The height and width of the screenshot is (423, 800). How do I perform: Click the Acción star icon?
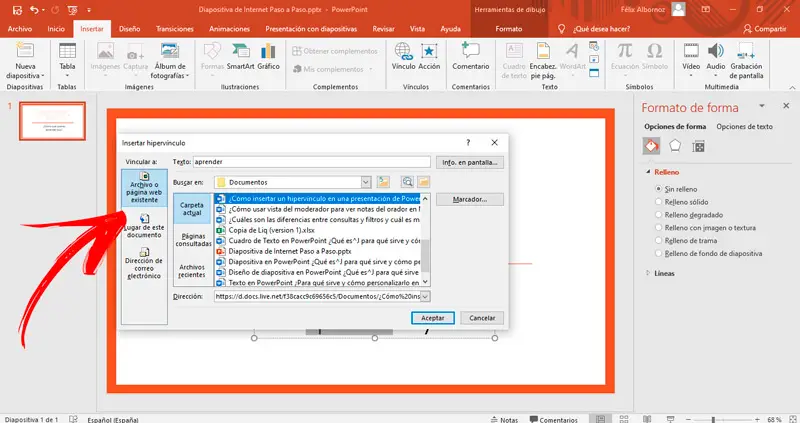pos(429,52)
